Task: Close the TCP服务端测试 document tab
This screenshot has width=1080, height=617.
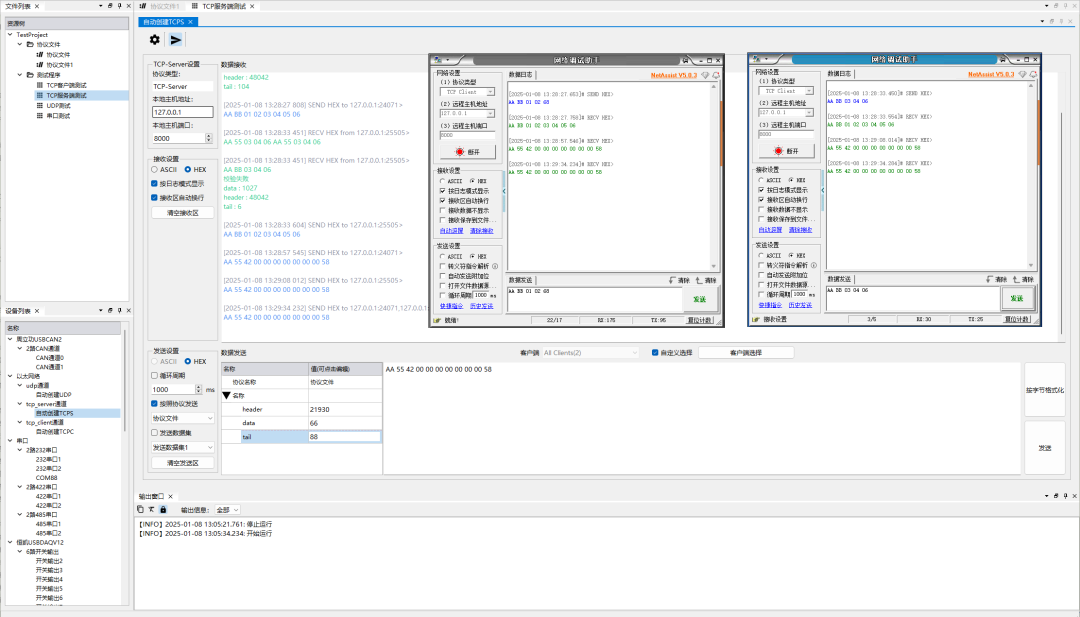Action: [252, 6]
